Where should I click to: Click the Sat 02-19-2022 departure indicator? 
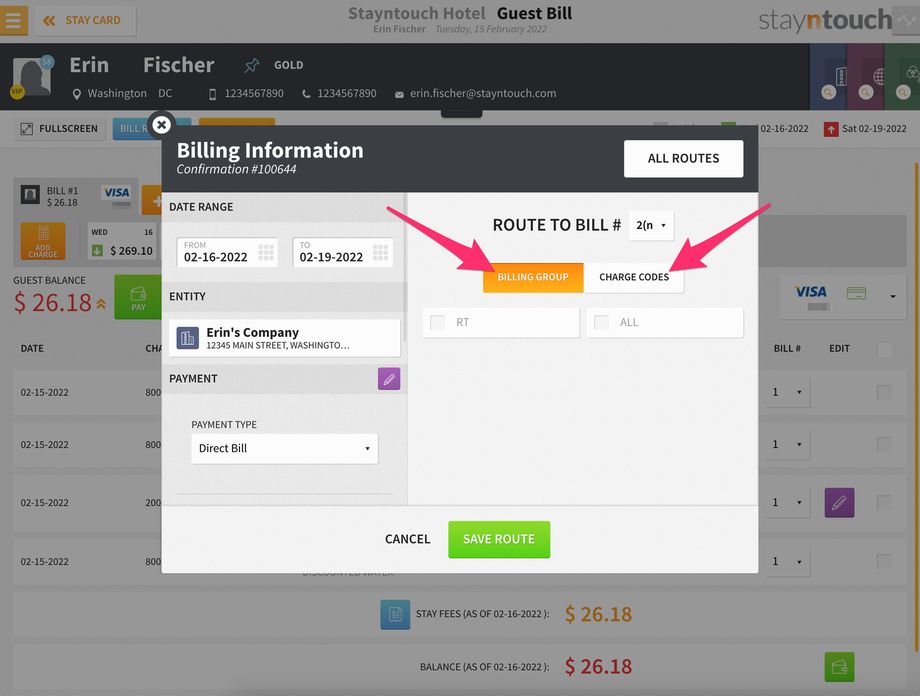(x=865, y=129)
